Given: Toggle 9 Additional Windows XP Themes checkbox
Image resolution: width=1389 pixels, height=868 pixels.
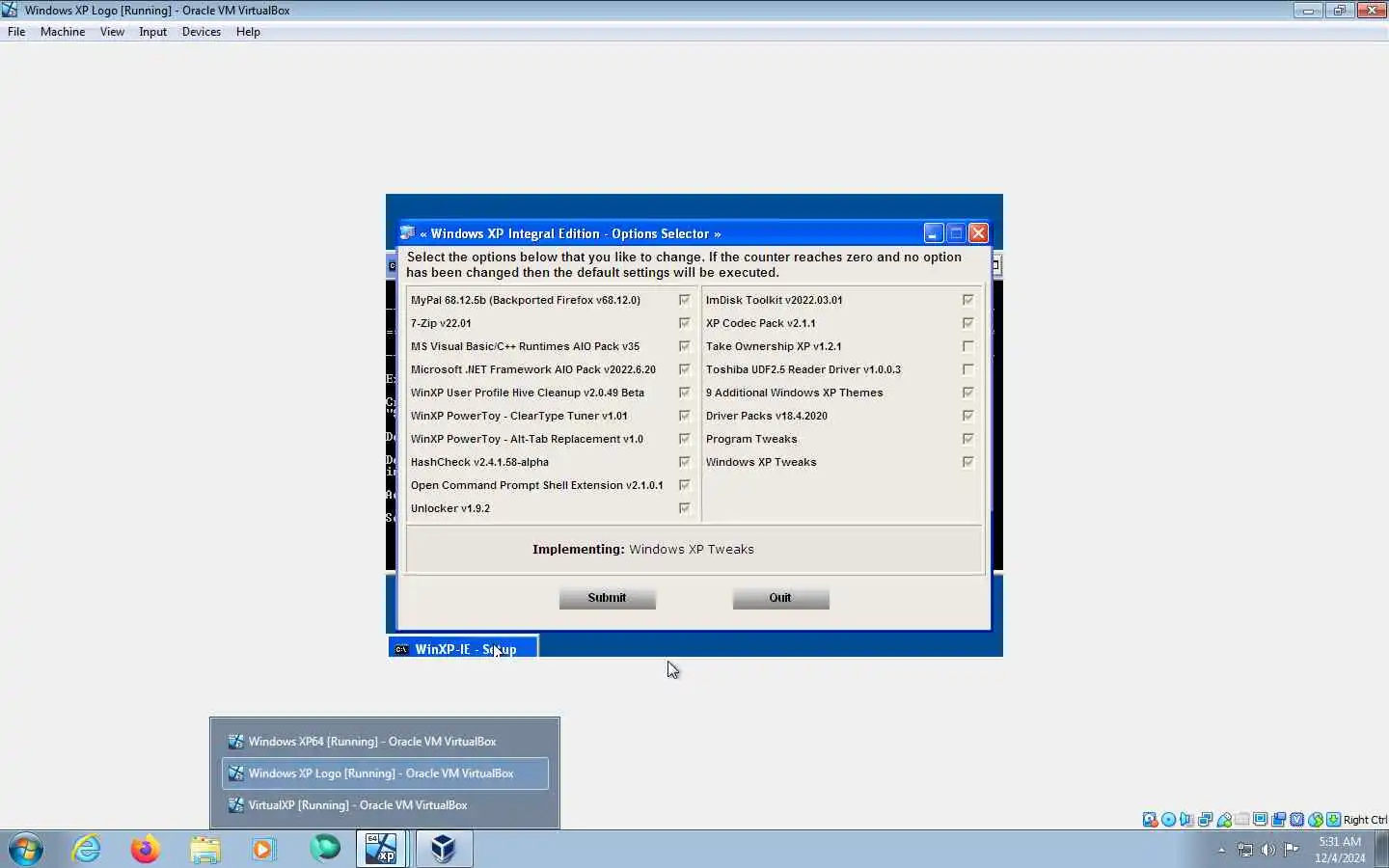Looking at the screenshot, I should 967,393.
